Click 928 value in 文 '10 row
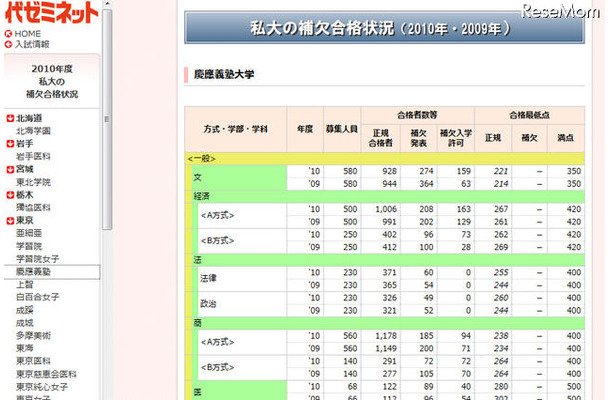The height and width of the screenshot is (400, 610). 389,171
